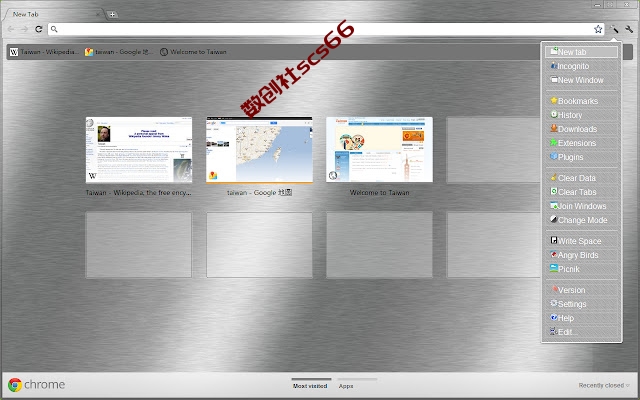The width and height of the screenshot is (640, 400).
Task: Click the browser back arrow
Action: (x=11, y=29)
